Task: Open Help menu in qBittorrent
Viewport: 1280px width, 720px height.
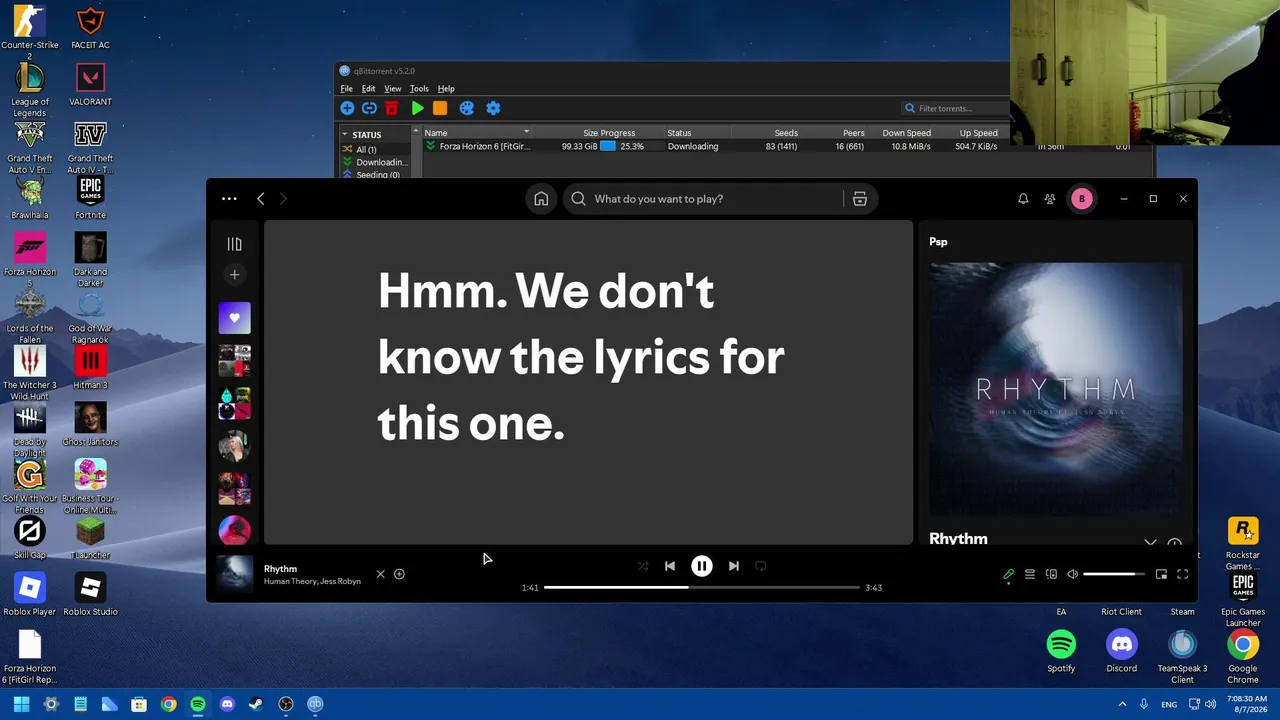Action: point(446,89)
